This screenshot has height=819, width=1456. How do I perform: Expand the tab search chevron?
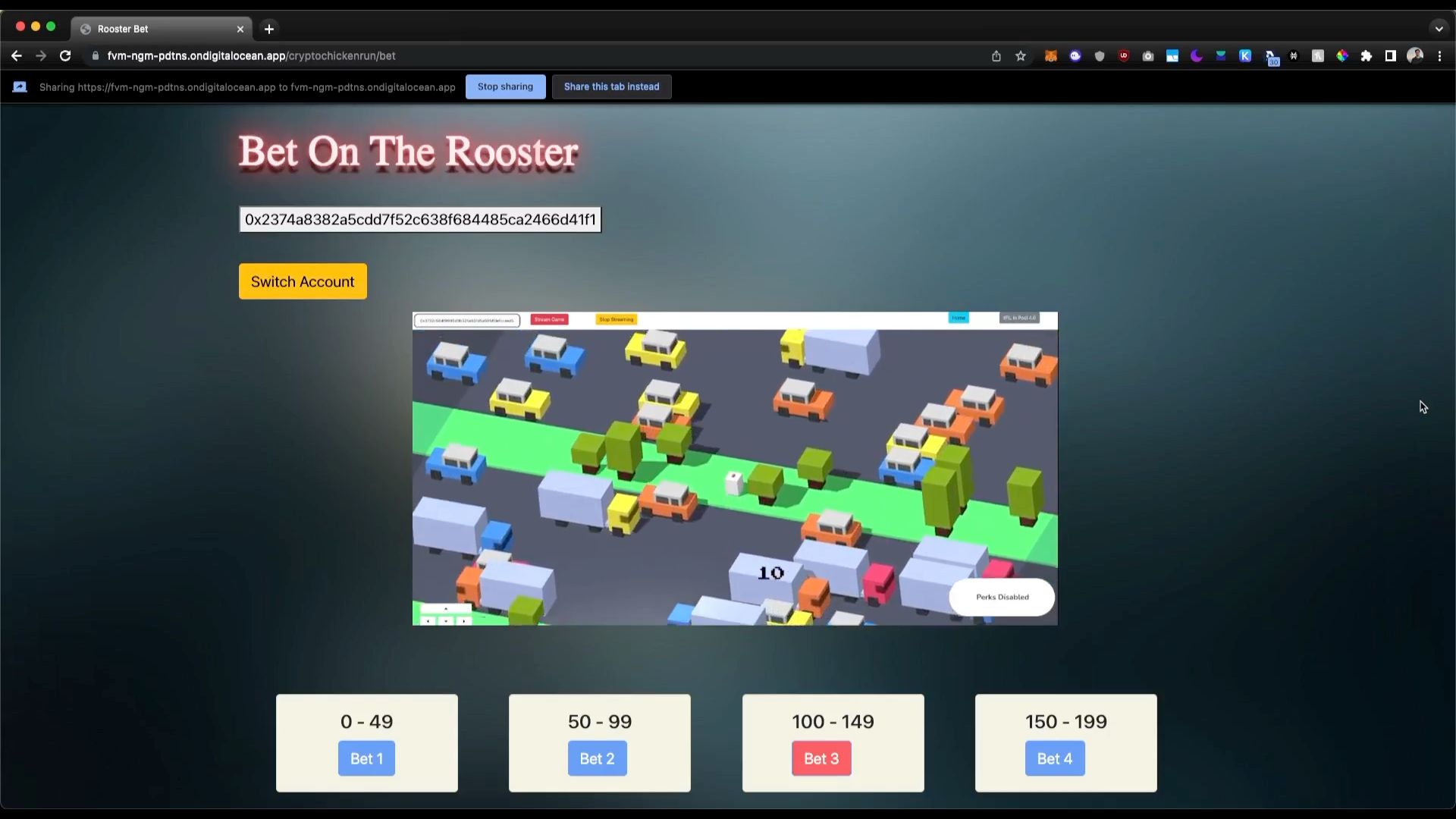tap(1439, 29)
